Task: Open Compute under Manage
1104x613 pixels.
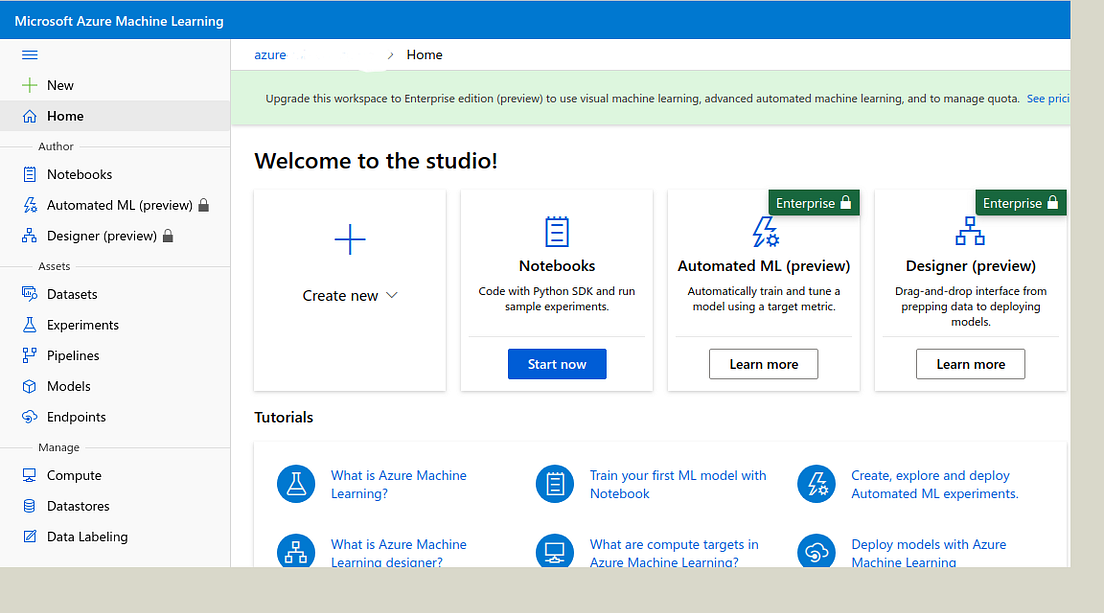Action: point(72,475)
